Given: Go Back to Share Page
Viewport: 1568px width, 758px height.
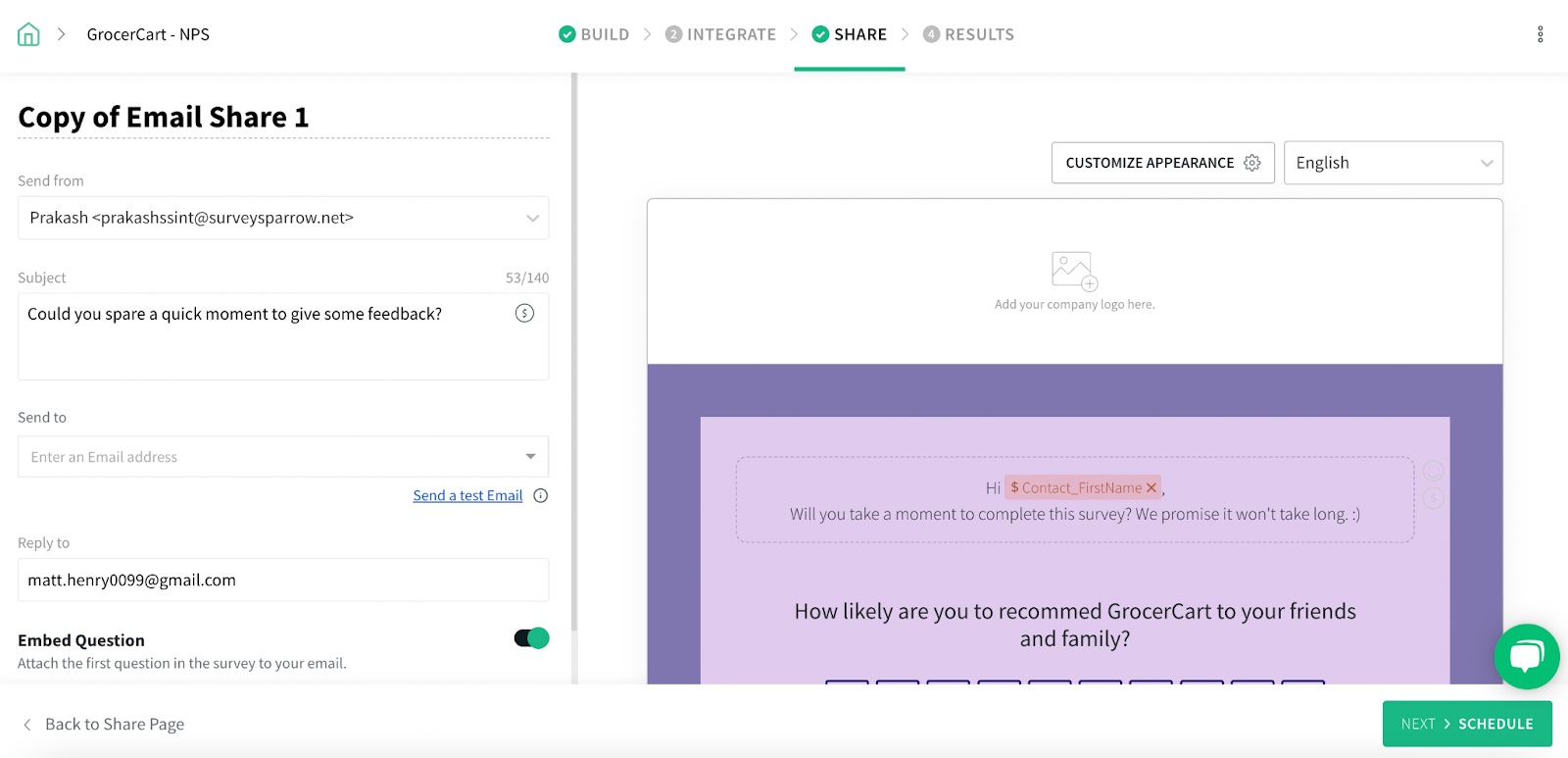Looking at the screenshot, I should [104, 724].
